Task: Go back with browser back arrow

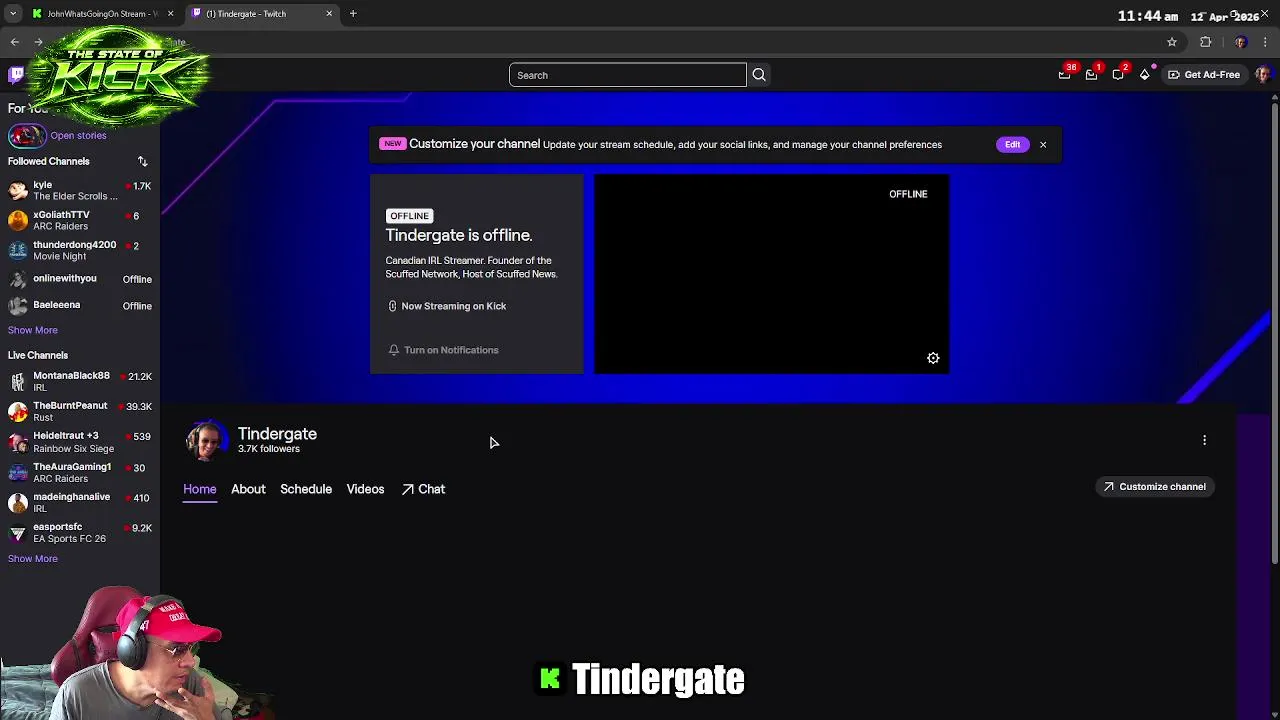Action: tap(15, 42)
